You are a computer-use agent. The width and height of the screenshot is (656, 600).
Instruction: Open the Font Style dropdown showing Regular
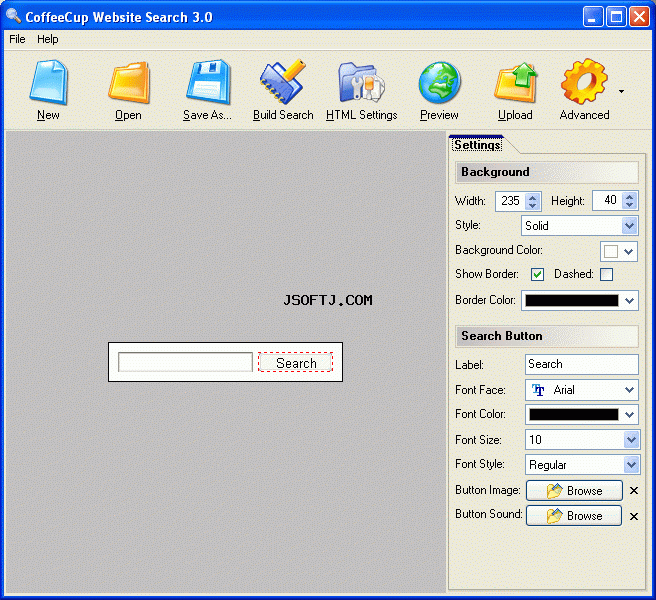tap(582, 464)
